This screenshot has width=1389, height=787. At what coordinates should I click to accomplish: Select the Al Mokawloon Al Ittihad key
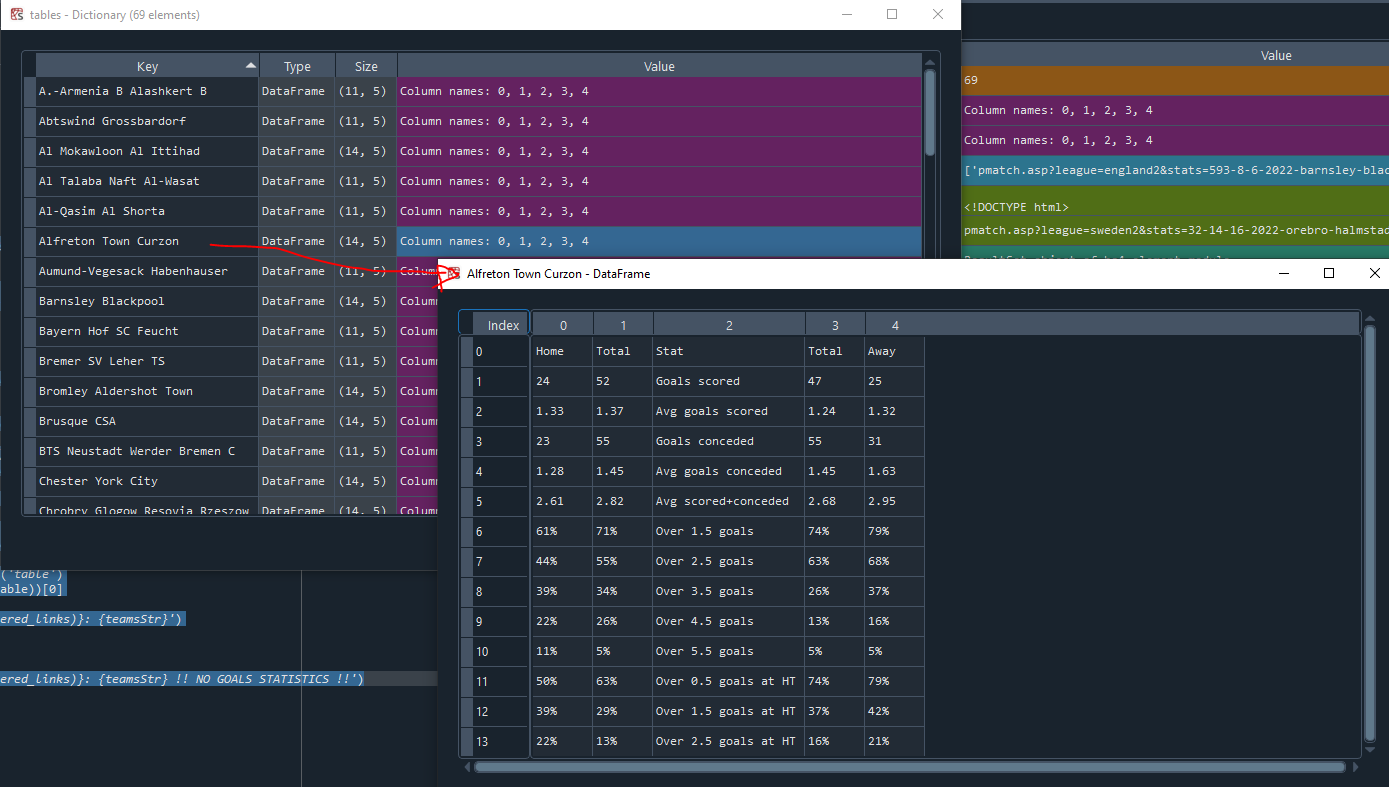click(x=147, y=151)
